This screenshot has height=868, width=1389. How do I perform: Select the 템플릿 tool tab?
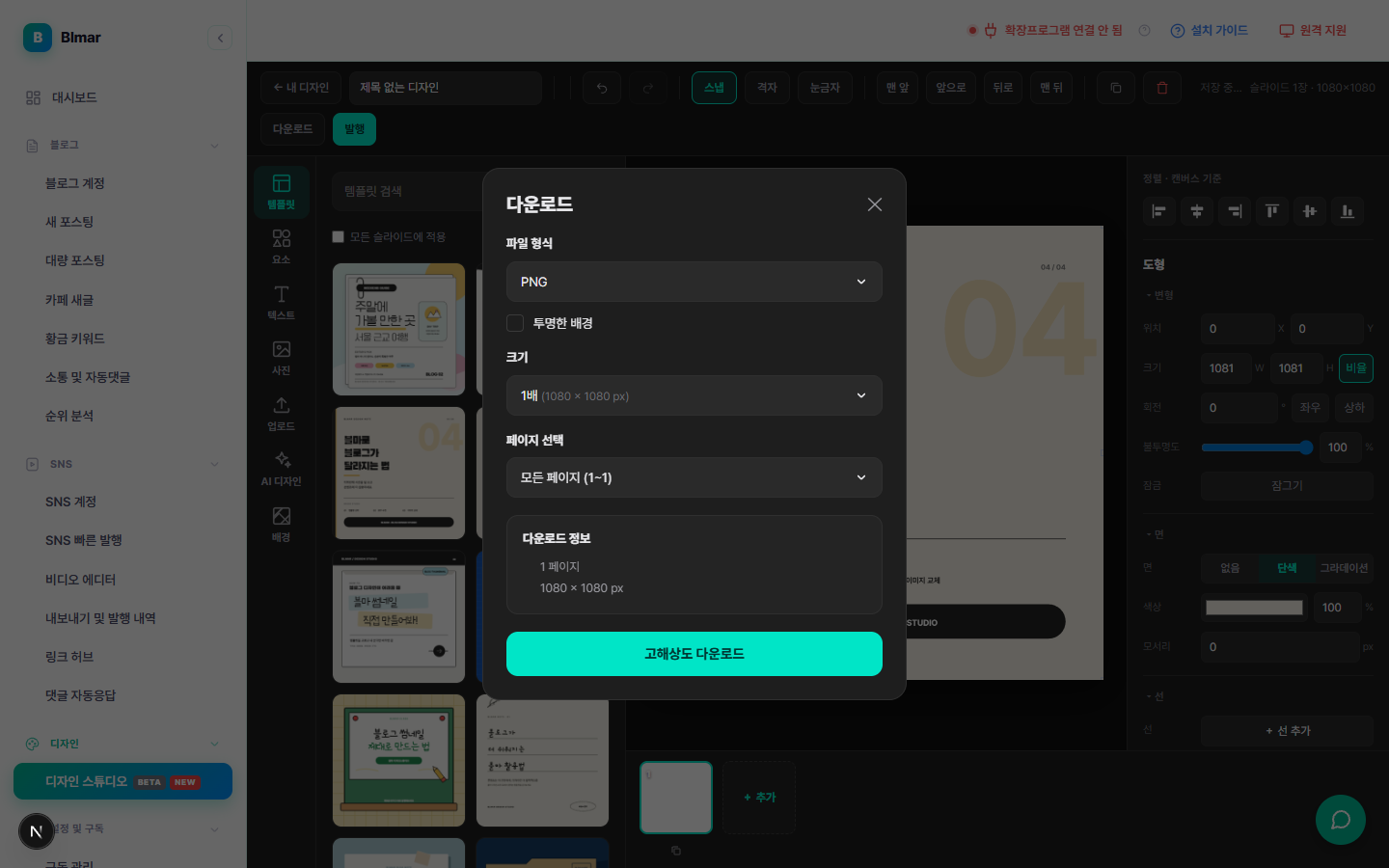tap(282, 192)
